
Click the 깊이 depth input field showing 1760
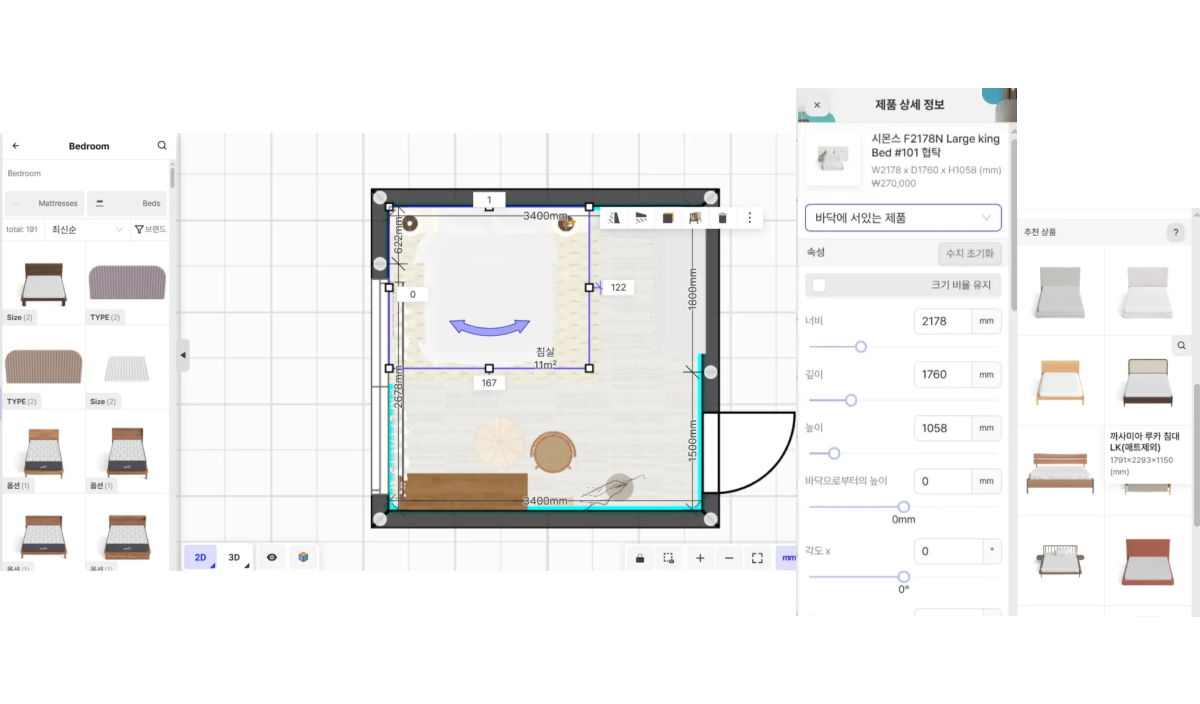(x=943, y=374)
